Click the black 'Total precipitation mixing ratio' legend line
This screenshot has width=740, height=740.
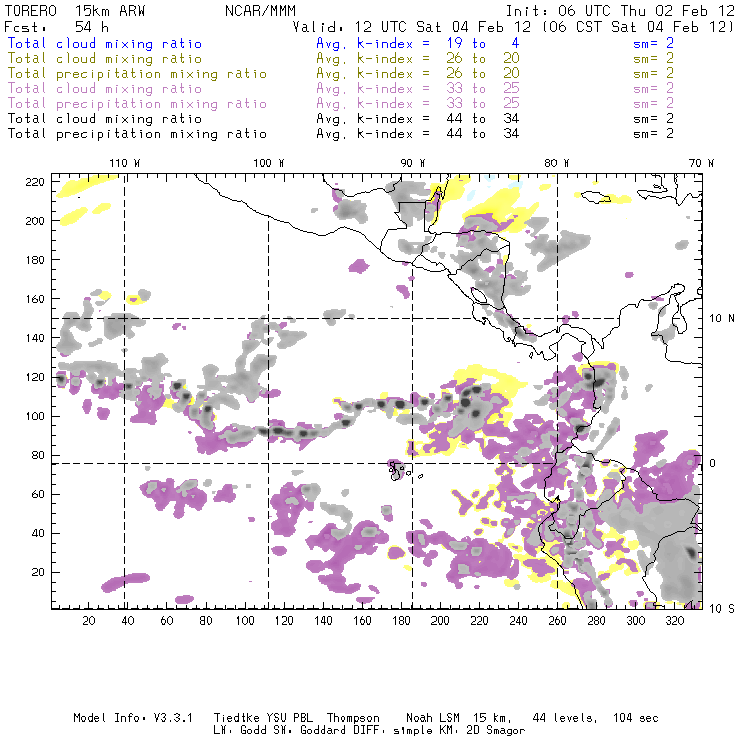tap(137, 135)
